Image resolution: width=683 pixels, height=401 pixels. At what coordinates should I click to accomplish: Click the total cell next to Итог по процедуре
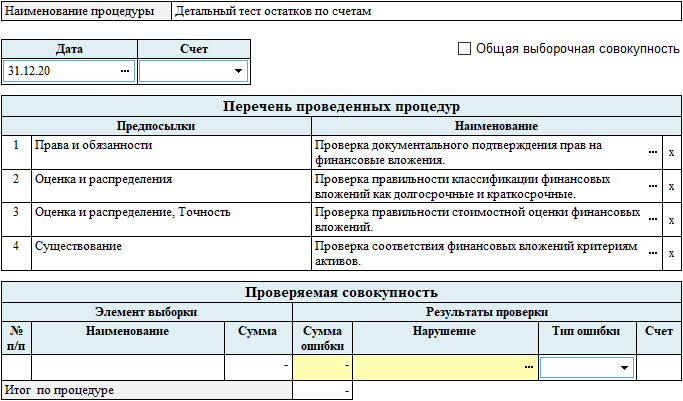pyautogui.click(x=322, y=391)
